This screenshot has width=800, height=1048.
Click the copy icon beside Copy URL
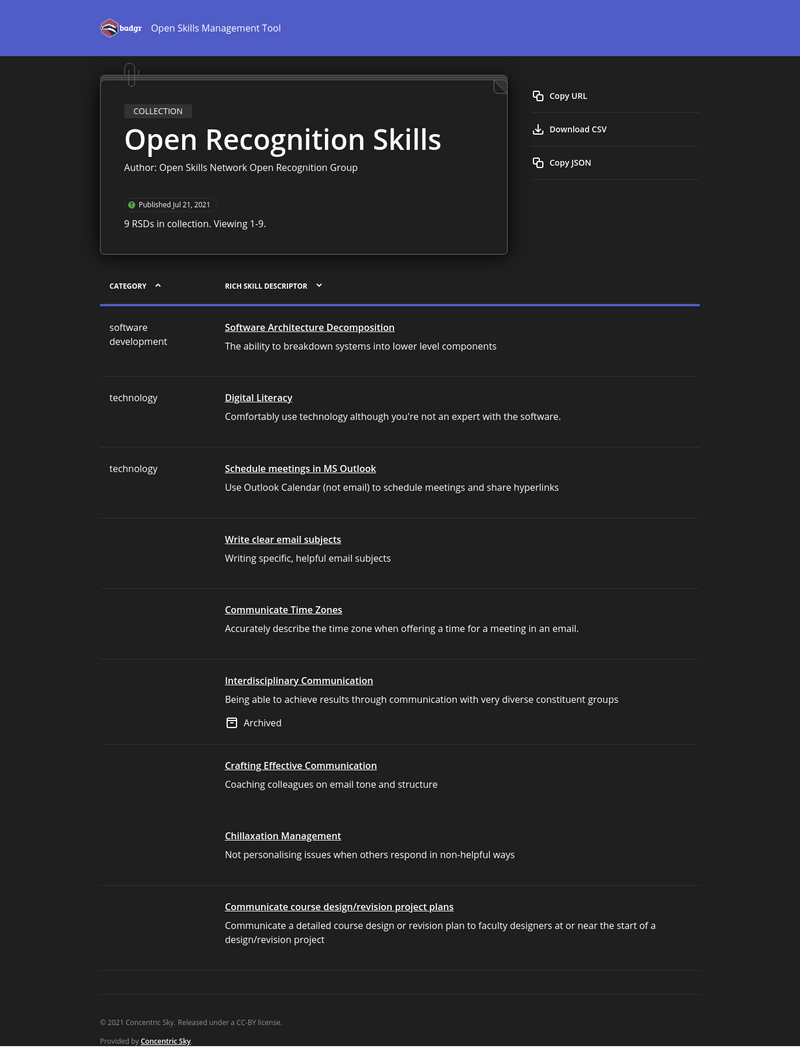click(539, 95)
